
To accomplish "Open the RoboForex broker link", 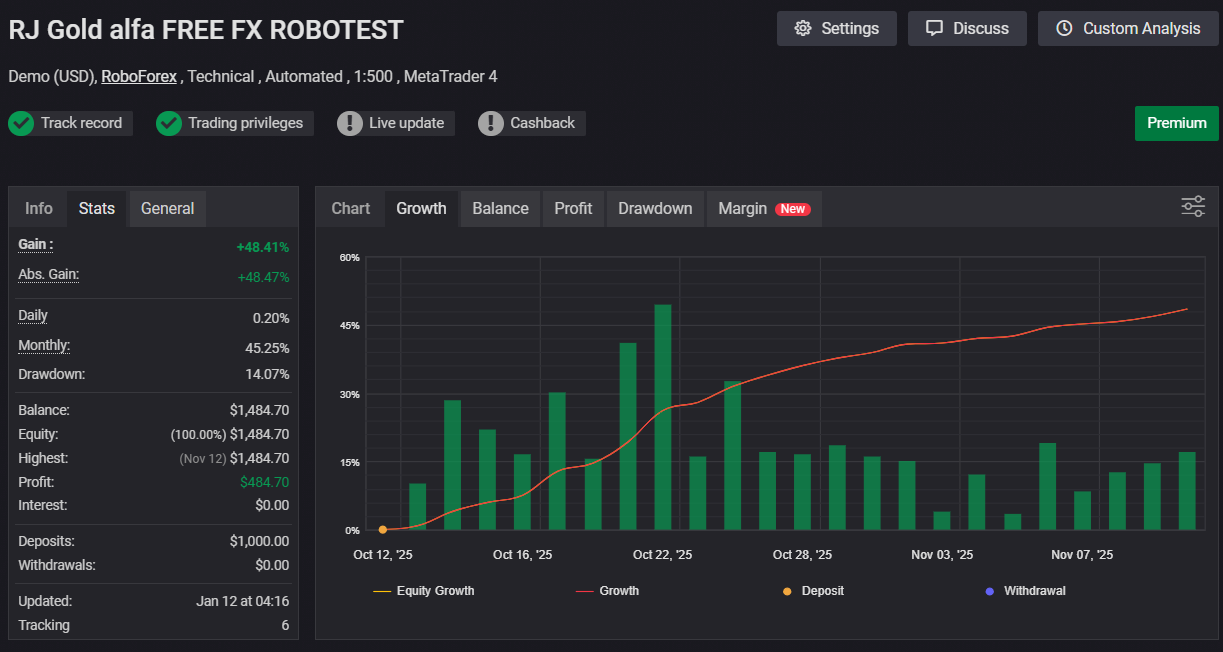I will point(138,76).
